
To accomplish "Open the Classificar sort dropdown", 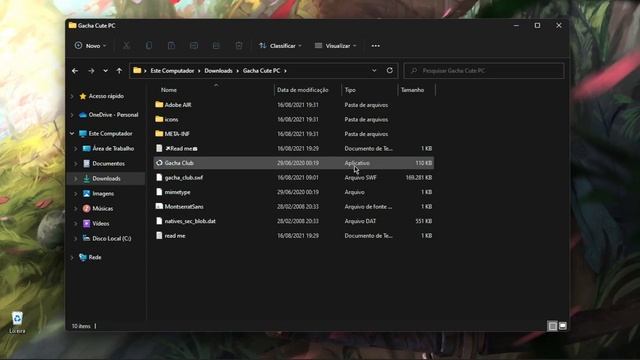I will 280,46.
